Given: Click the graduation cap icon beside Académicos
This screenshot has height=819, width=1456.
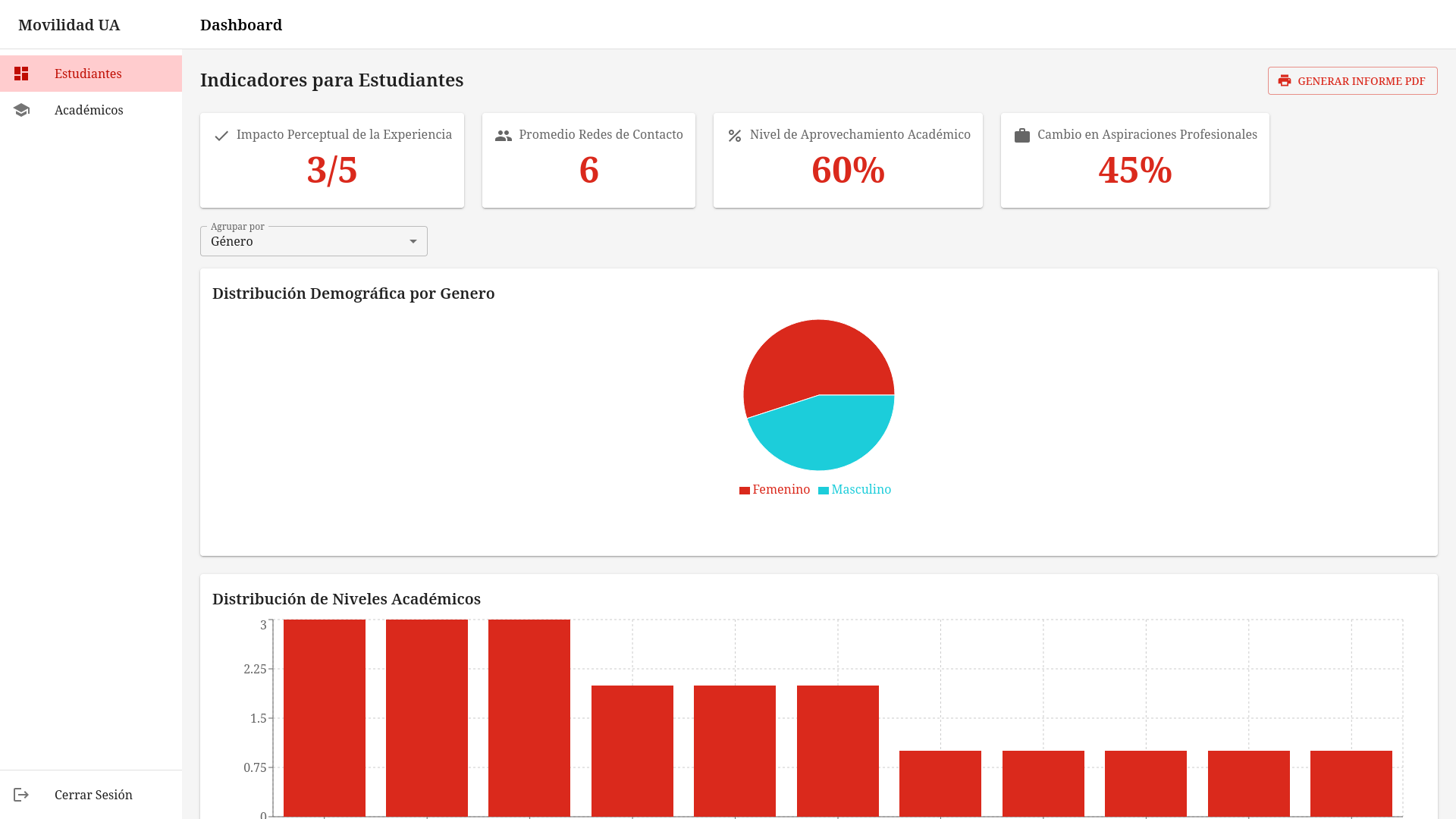Looking at the screenshot, I should coord(22,110).
